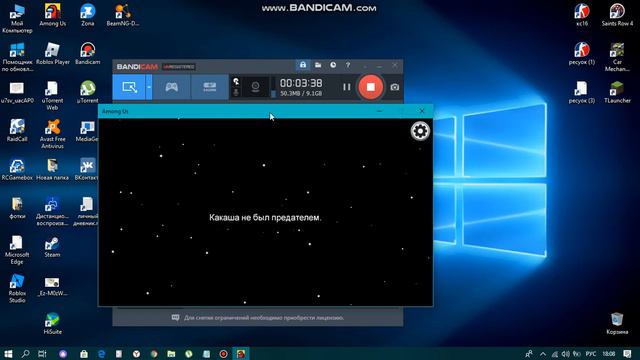This screenshot has height=360, width=640.
Task: Open the Bandicam output folder icon
Action: click(318, 65)
